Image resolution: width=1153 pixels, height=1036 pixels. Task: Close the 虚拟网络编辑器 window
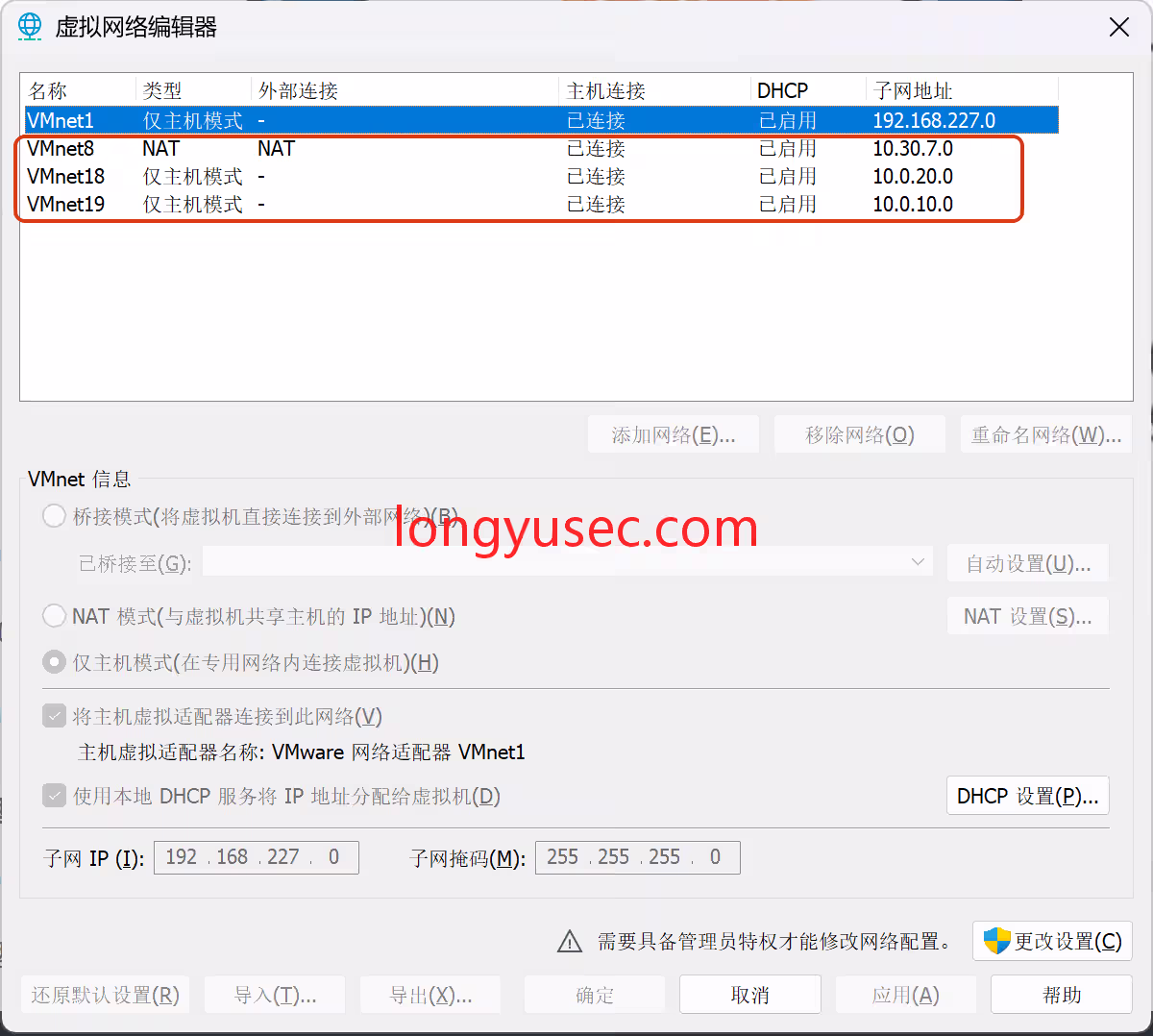[x=1119, y=27]
